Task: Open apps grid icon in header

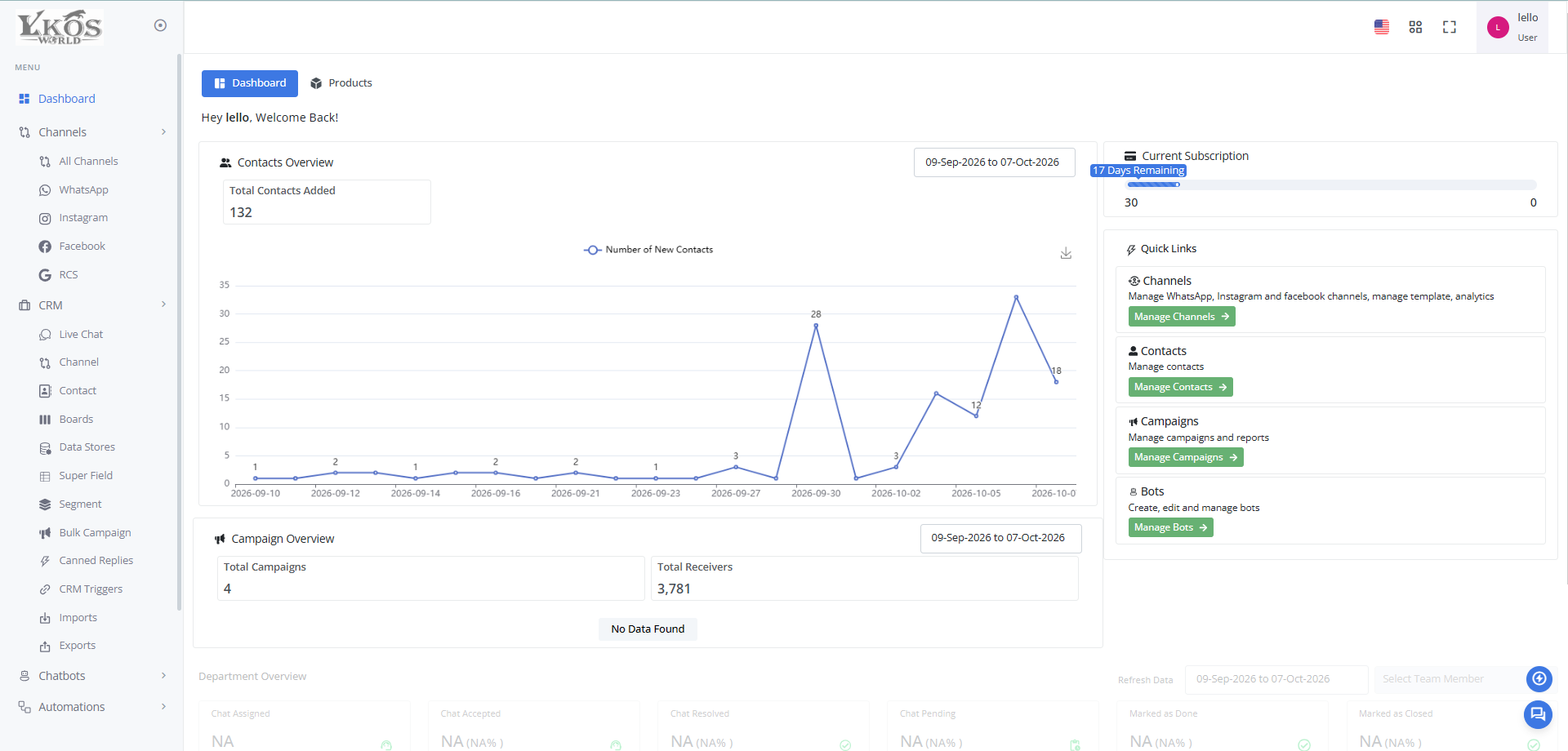Action: click(x=1415, y=27)
